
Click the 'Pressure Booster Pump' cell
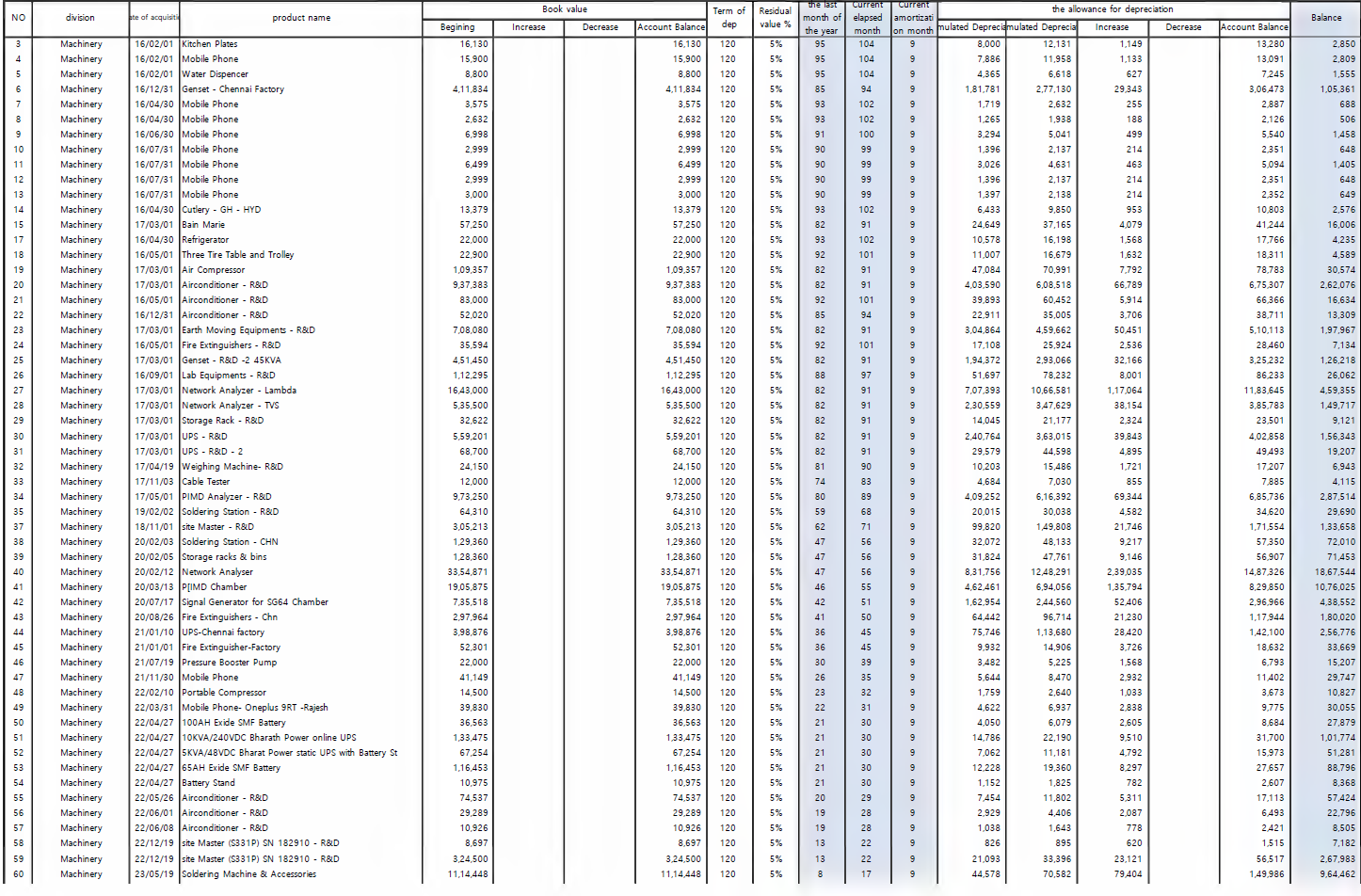(230, 663)
